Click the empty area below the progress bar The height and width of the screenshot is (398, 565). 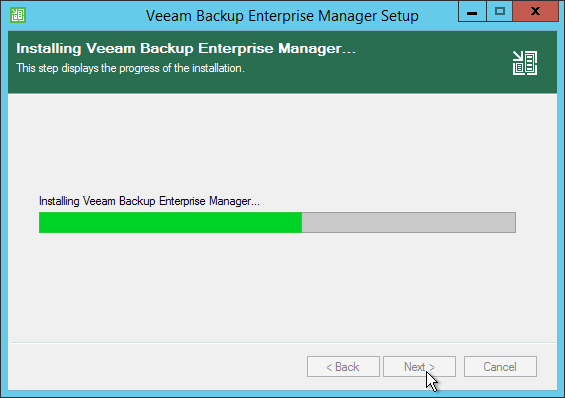tap(282, 286)
